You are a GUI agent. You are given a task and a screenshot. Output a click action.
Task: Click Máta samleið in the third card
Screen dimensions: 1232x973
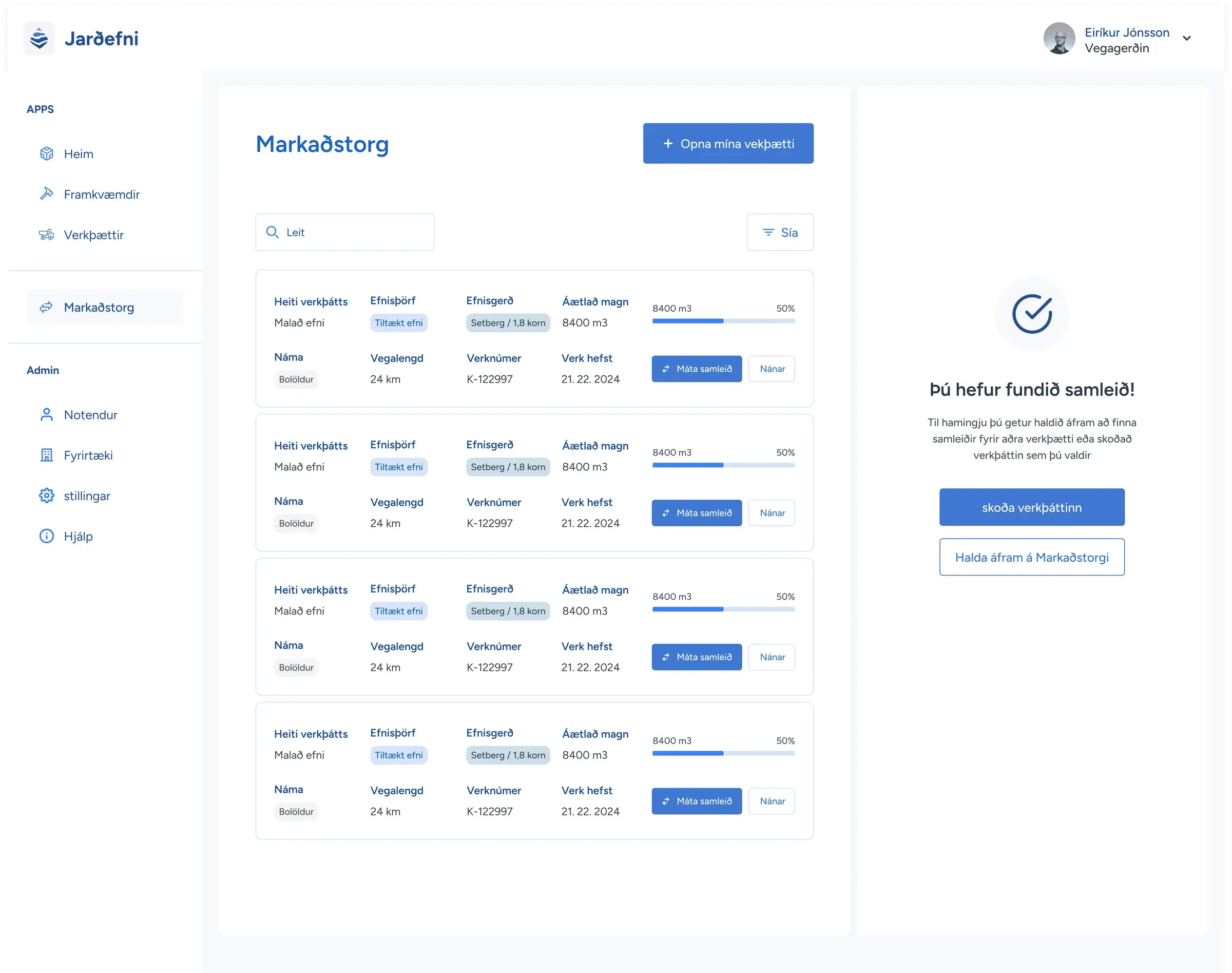[697, 657]
